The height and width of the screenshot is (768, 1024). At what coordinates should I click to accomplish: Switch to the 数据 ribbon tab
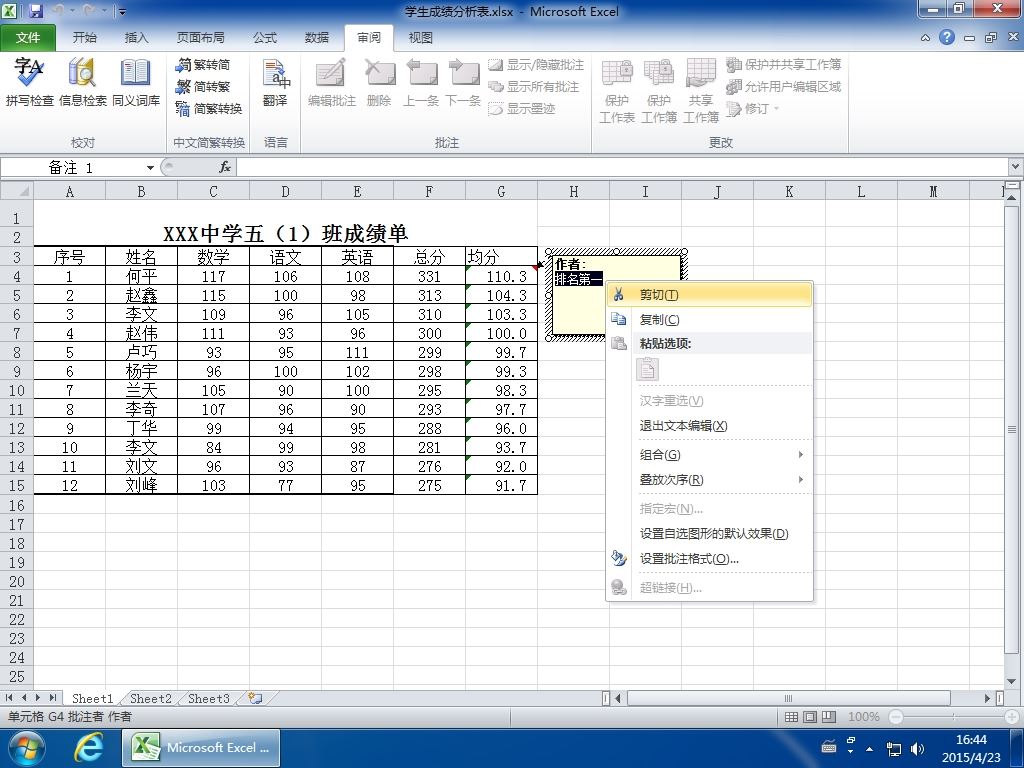317,38
